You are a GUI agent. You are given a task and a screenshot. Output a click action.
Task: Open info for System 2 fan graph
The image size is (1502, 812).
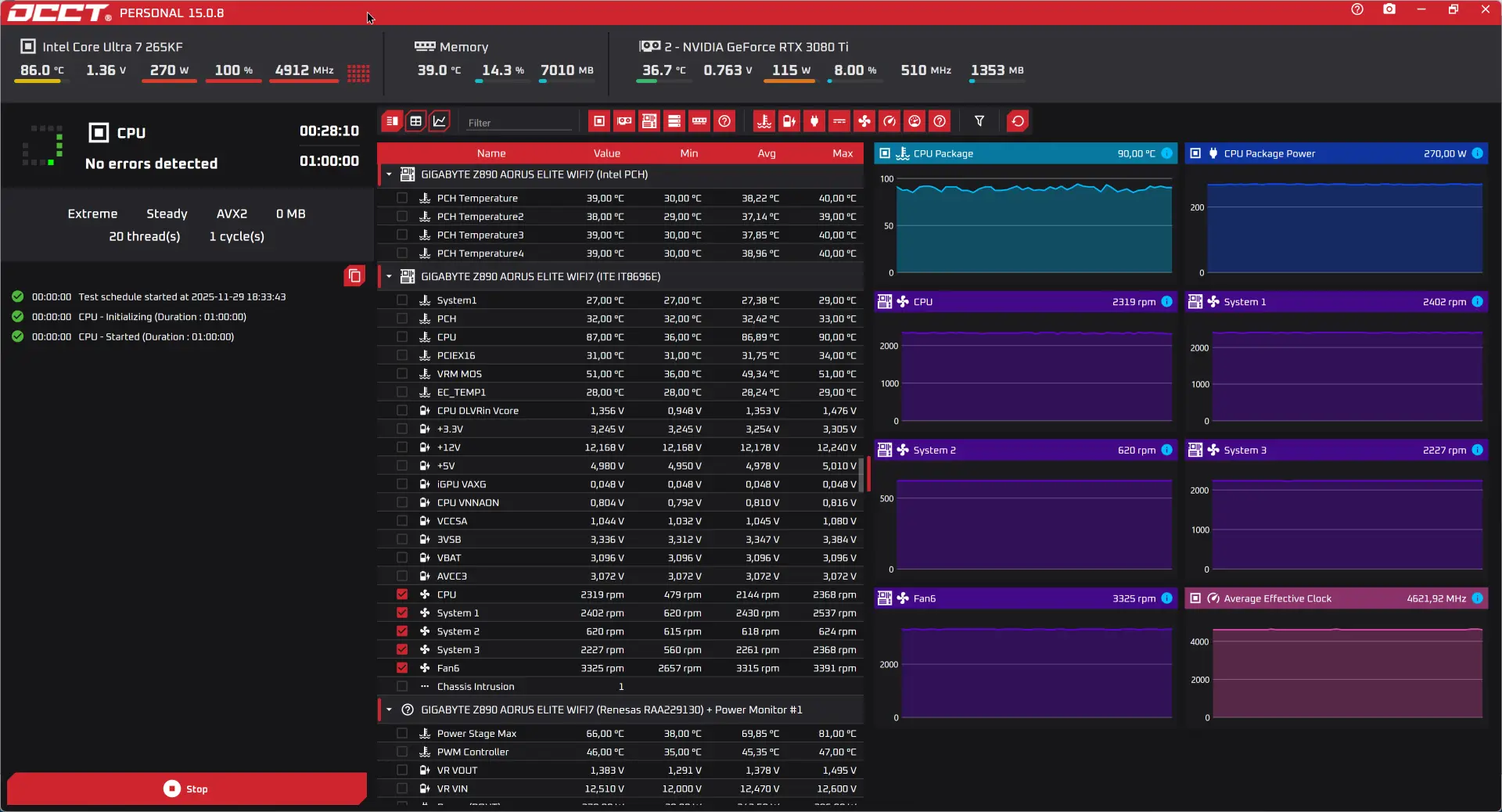1167,450
